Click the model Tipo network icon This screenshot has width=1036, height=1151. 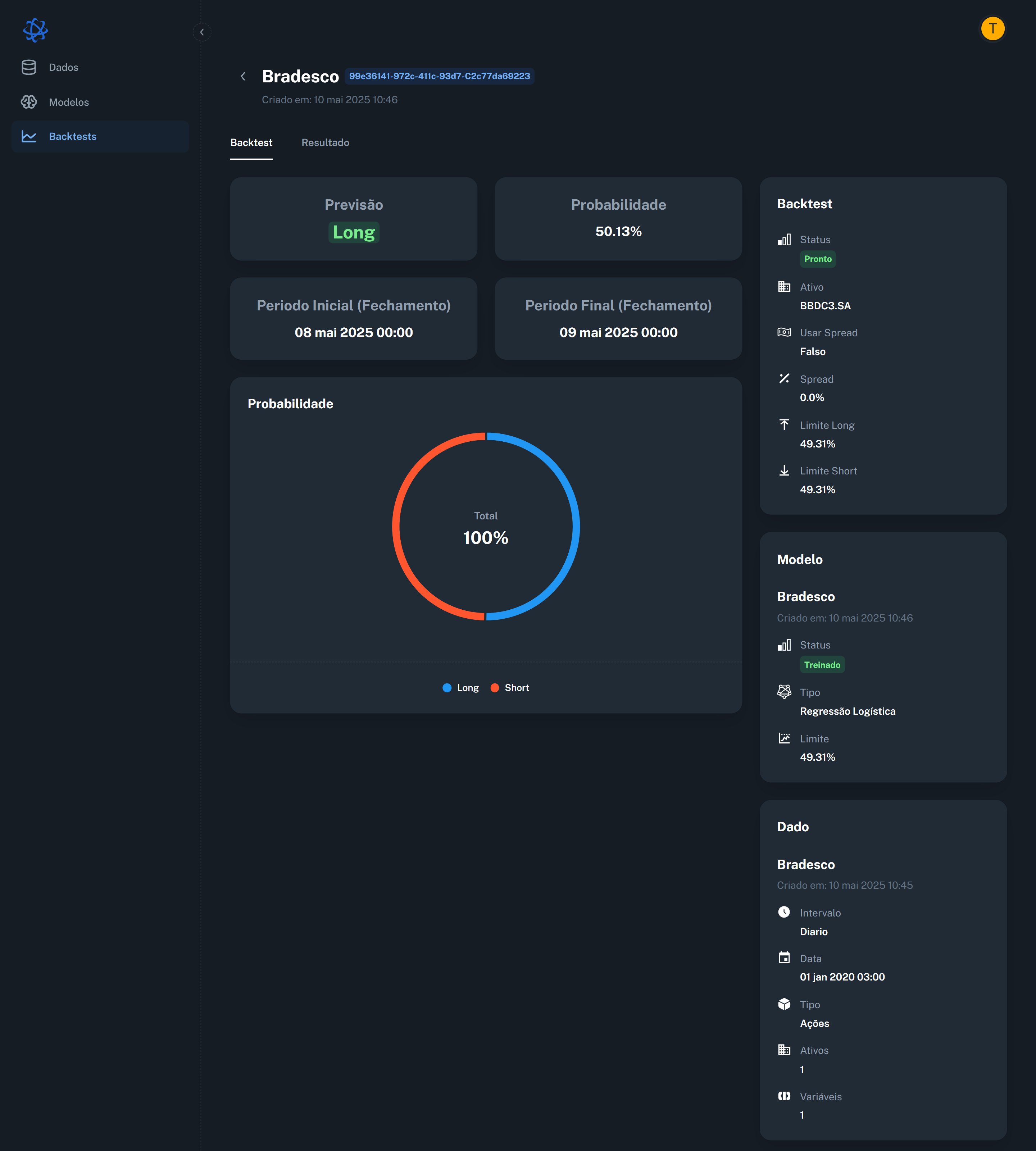tap(784, 692)
